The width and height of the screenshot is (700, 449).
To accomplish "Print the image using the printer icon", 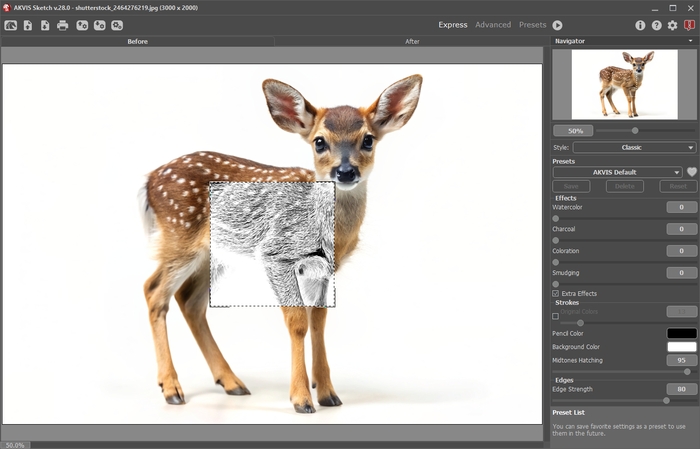I will pyautogui.click(x=62, y=25).
